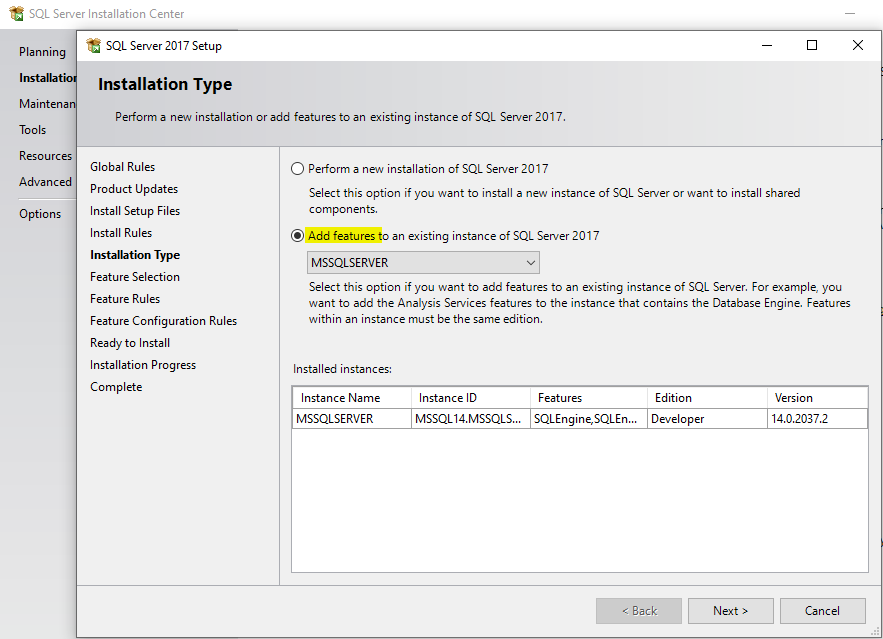883x639 pixels.
Task: Click the Install Setup Files step
Action: (135, 211)
